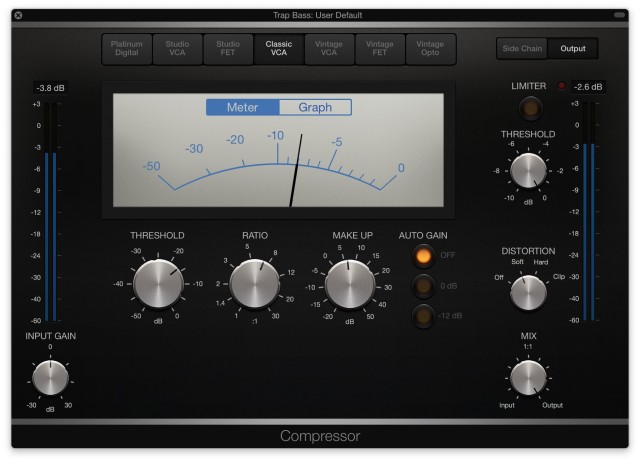The height and width of the screenshot is (462, 640).
Task: Click the compressor Threshold knob
Action: pos(158,282)
